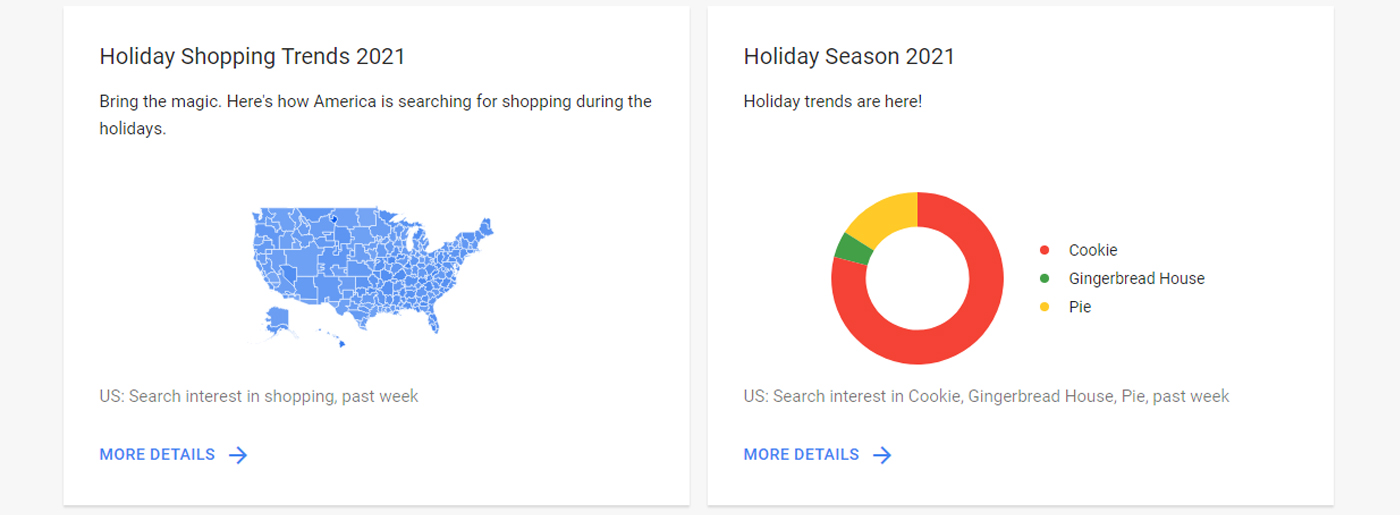Click the arrow icon beside Holiday Season More Details

tap(882, 455)
